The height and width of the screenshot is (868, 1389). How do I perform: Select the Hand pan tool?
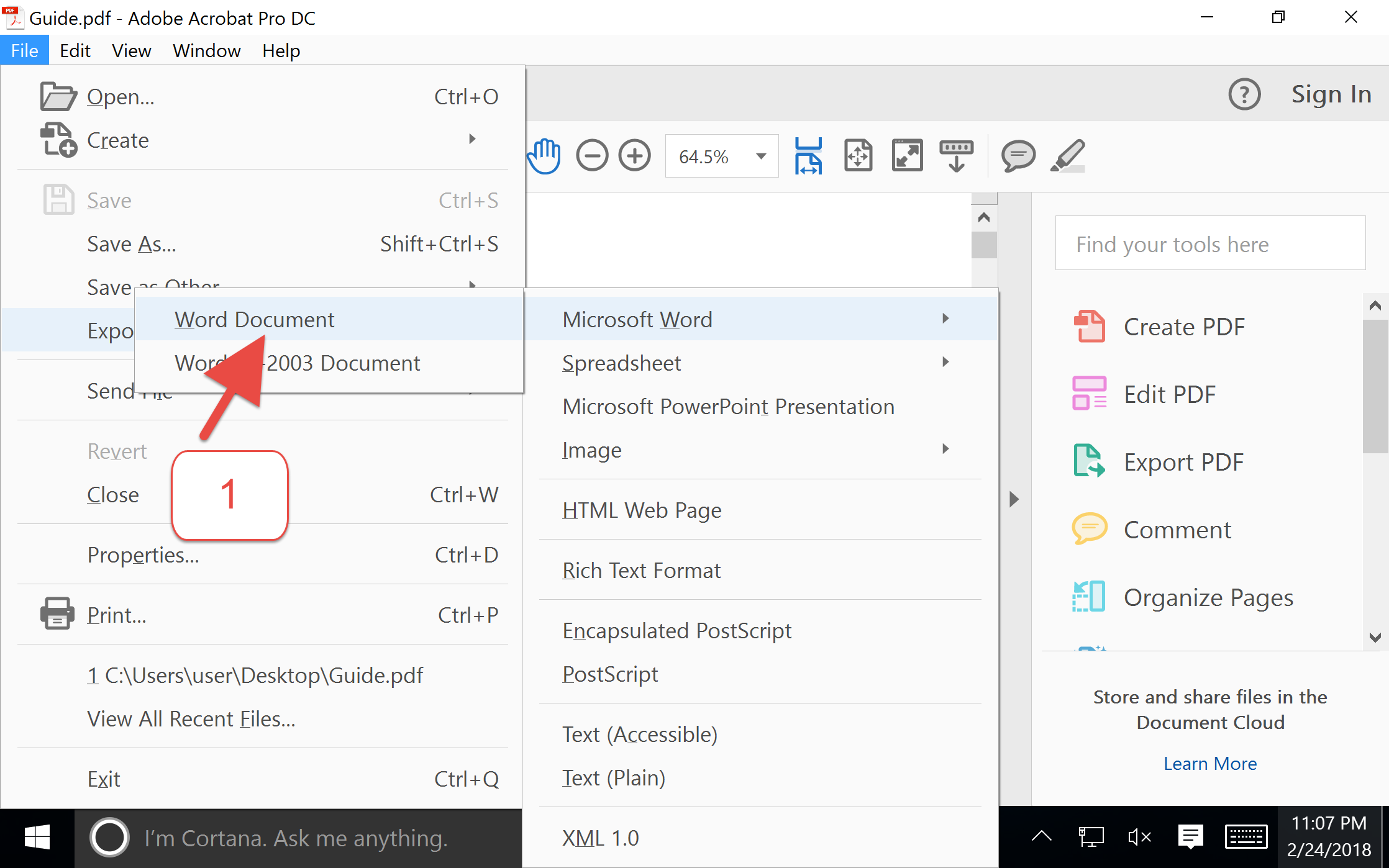[x=544, y=156]
